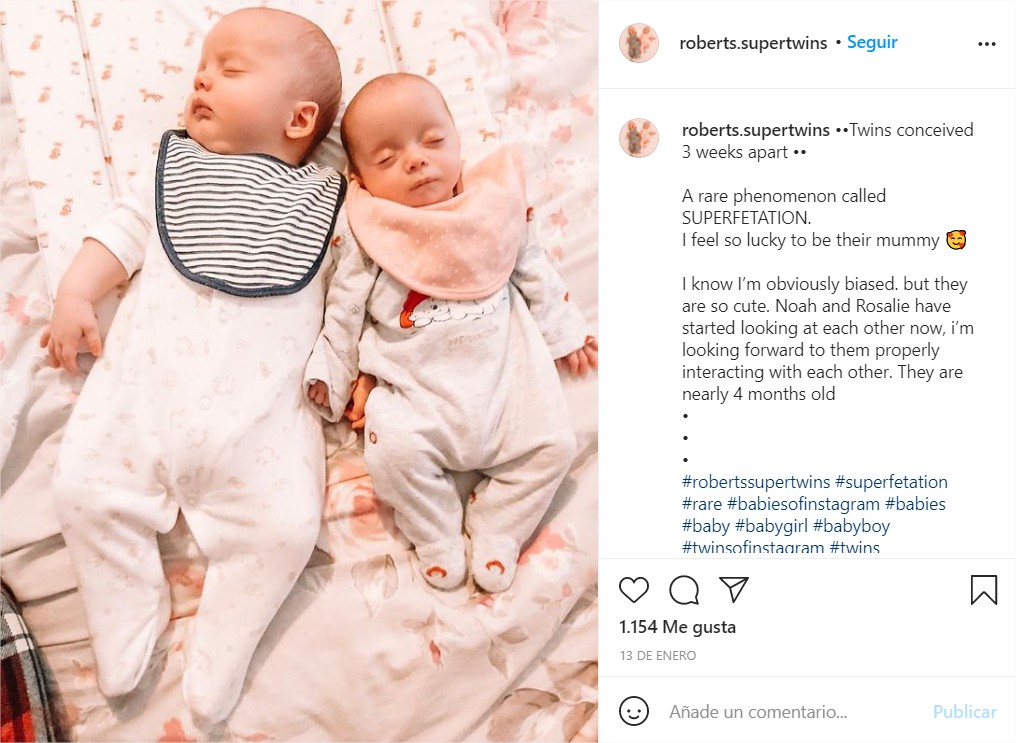Open the #rare hashtag link

pyautogui.click(x=702, y=504)
